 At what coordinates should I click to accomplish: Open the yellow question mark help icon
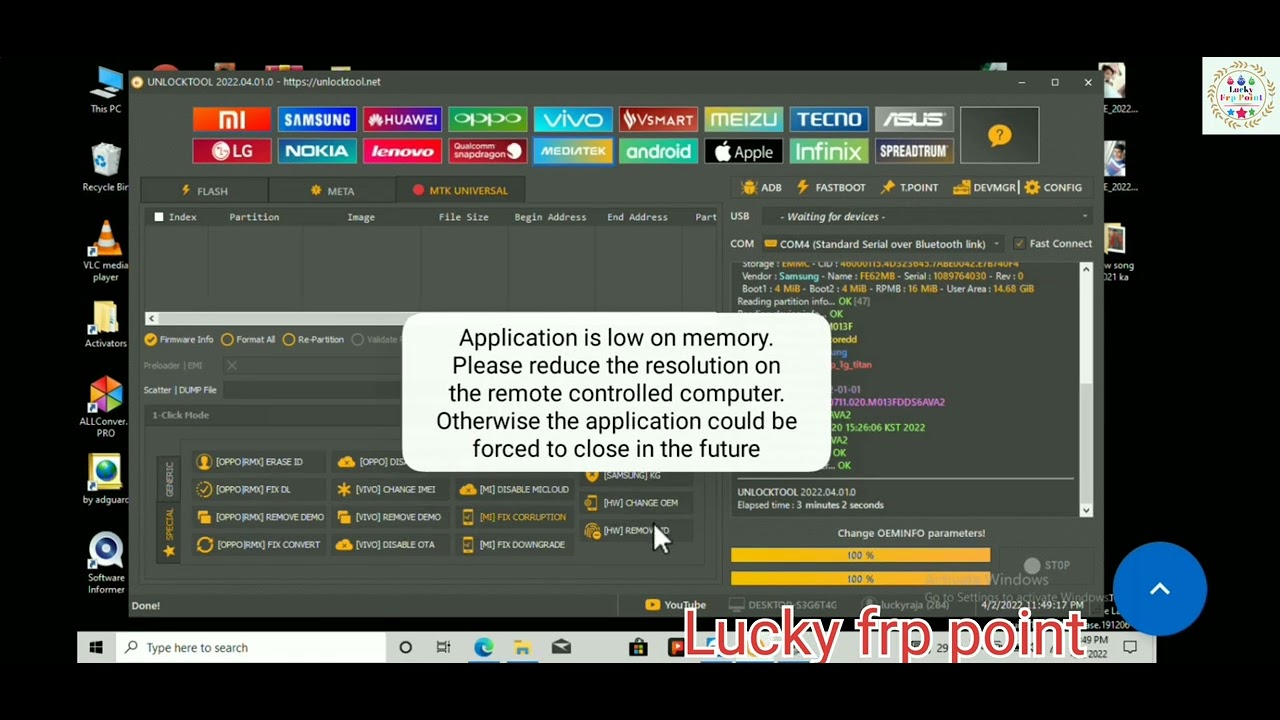tap(1000, 135)
